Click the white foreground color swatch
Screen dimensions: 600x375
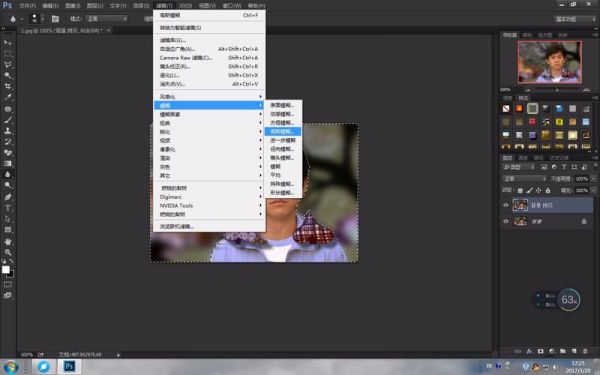click(x=6, y=269)
